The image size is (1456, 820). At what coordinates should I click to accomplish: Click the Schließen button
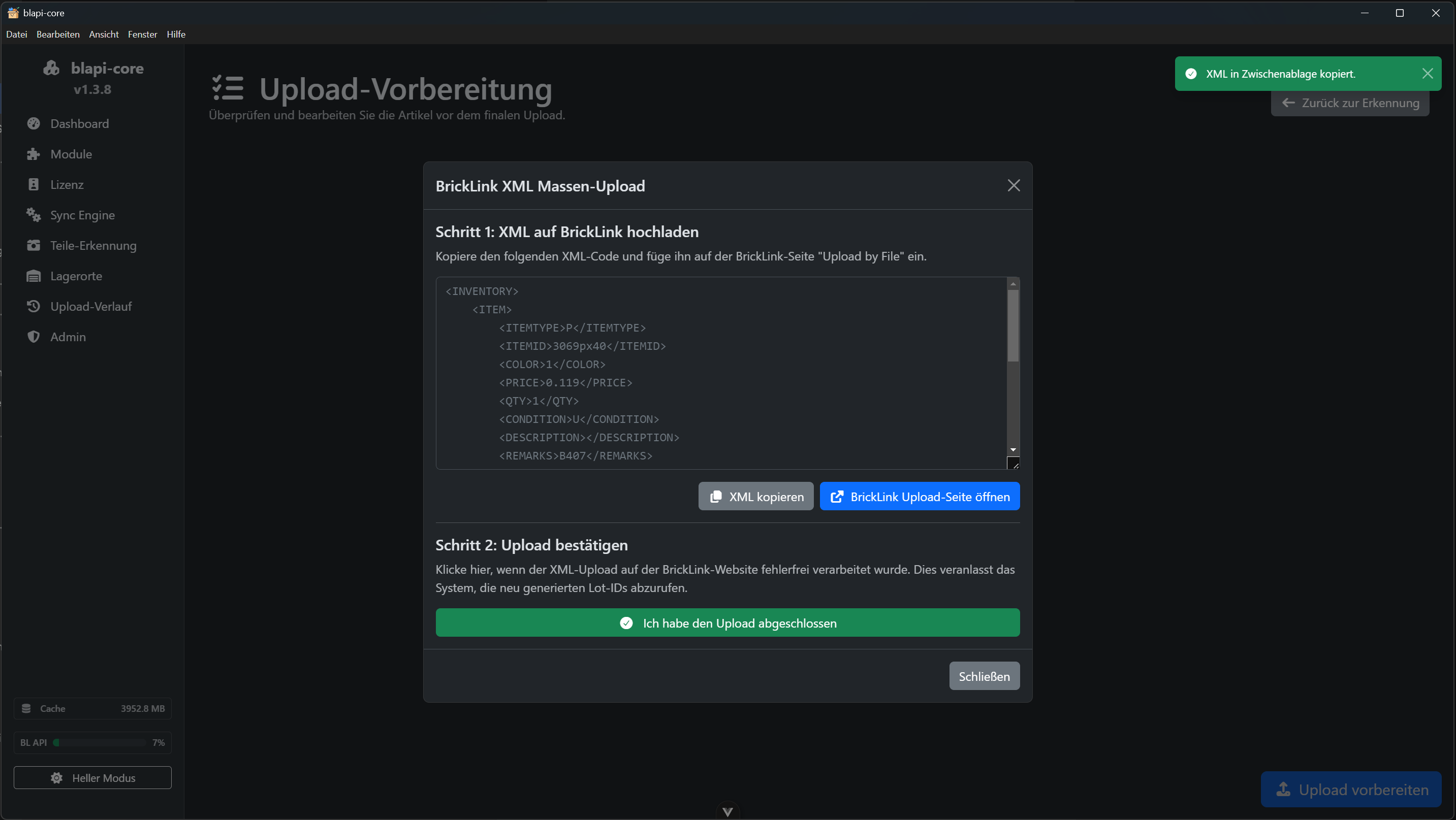tap(984, 676)
